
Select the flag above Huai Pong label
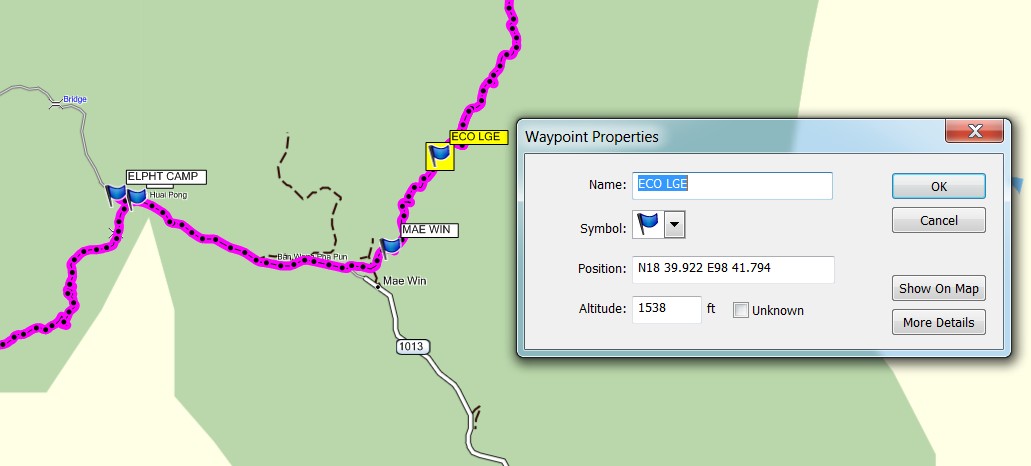click(x=137, y=194)
